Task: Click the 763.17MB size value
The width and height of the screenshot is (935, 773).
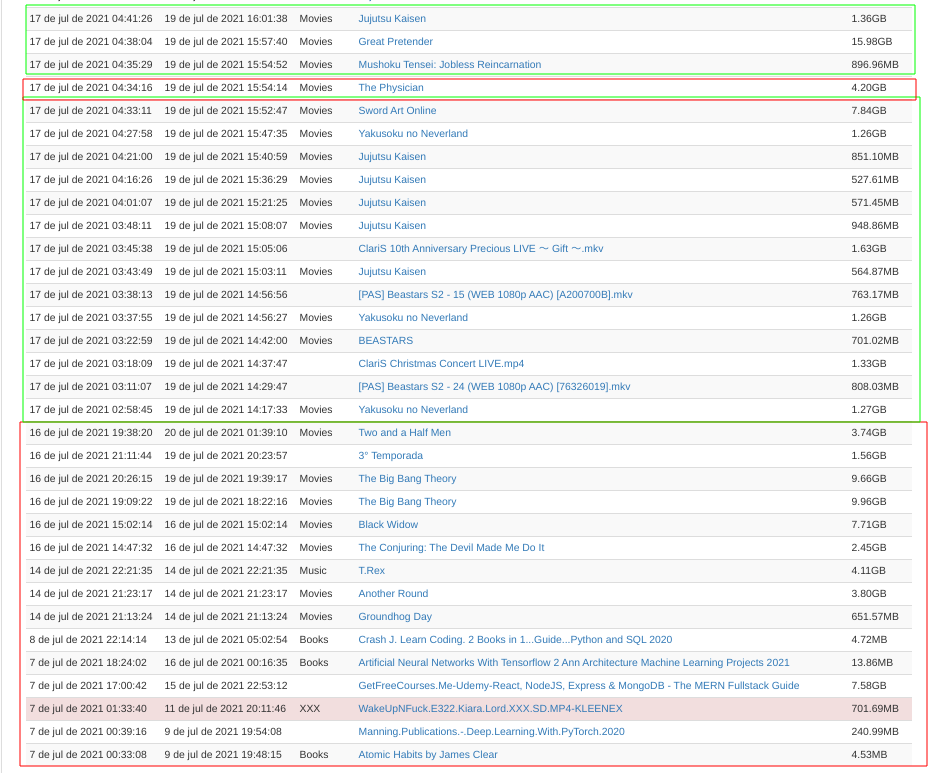Action: 875,295
